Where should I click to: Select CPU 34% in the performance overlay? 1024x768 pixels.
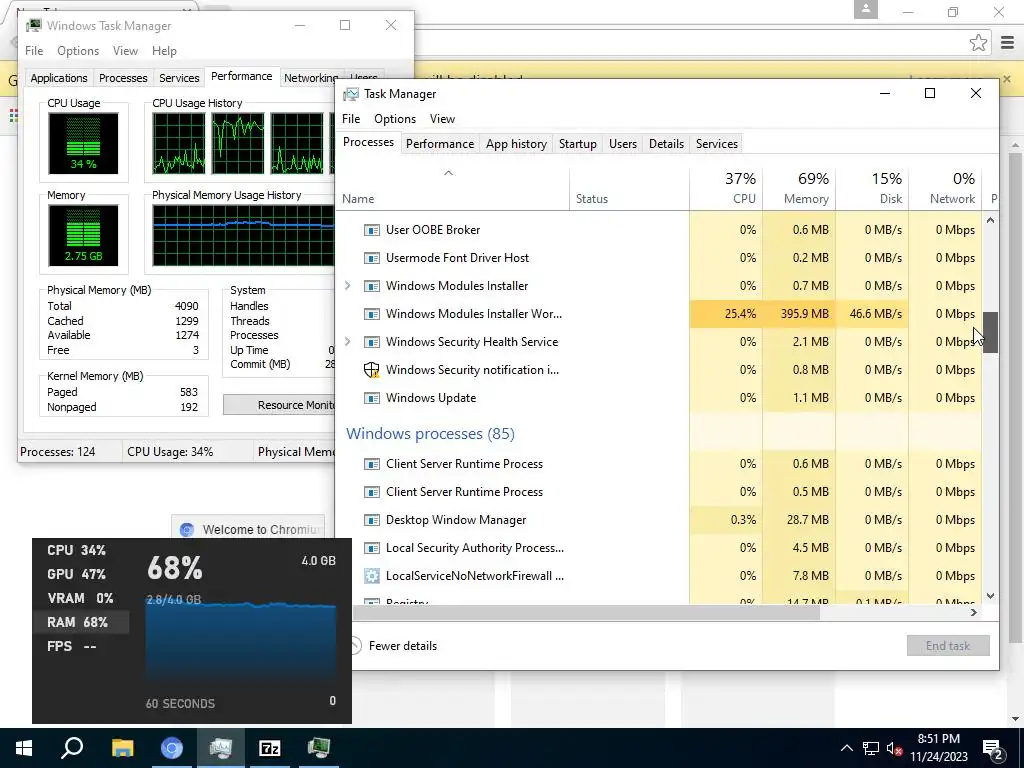(x=76, y=551)
